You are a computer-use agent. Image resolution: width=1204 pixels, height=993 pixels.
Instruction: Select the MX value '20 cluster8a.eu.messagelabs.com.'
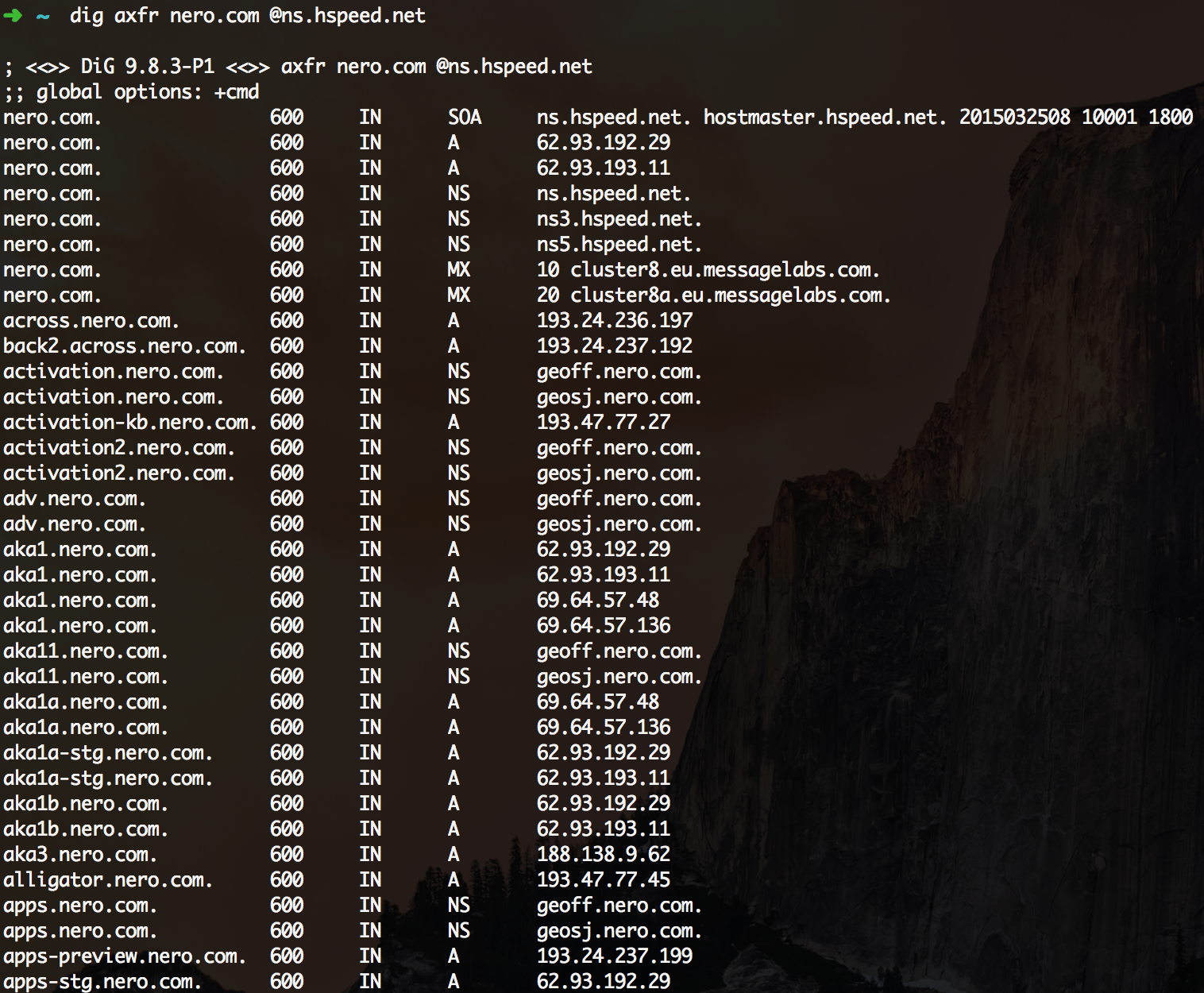[714, 296]
